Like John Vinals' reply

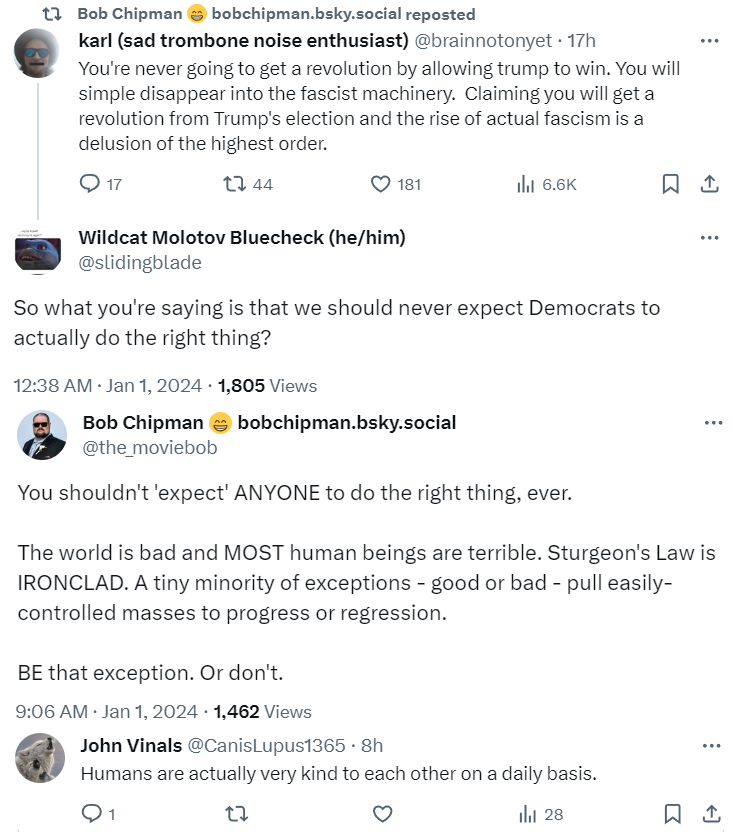coord(380,814)
